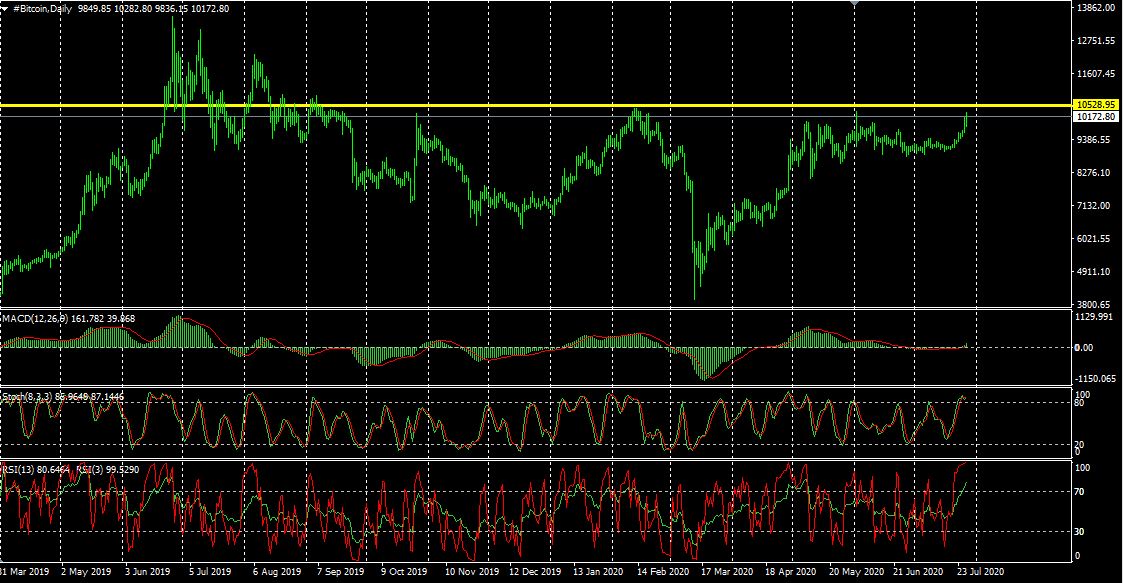Click the 13862.00 price axis label
1123x583 pixels.
[x=1097, y=7]
